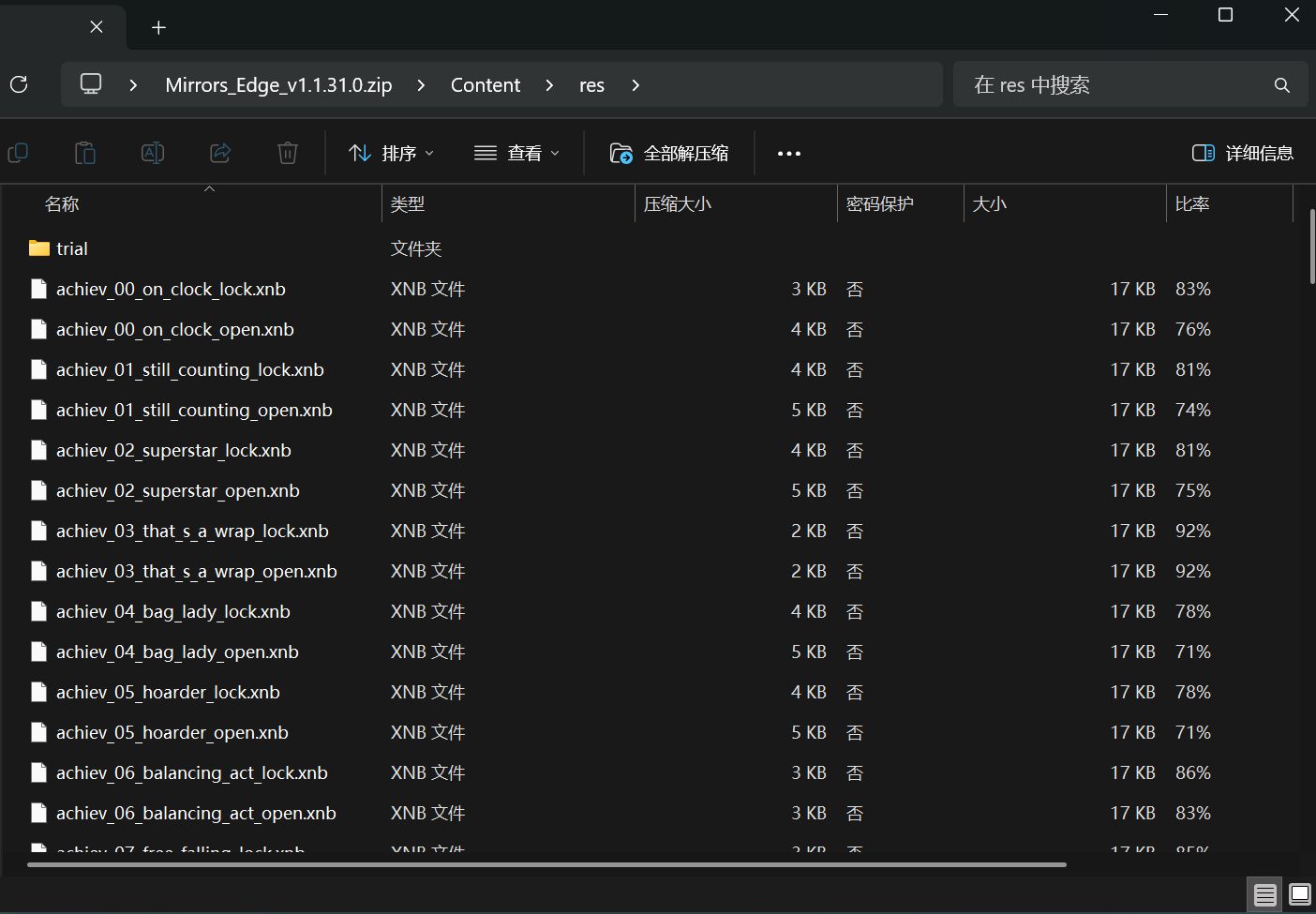The width and height of the screenshot is (1316, 914).
Task: Click the This PC monitor icon
Action: 91,84
